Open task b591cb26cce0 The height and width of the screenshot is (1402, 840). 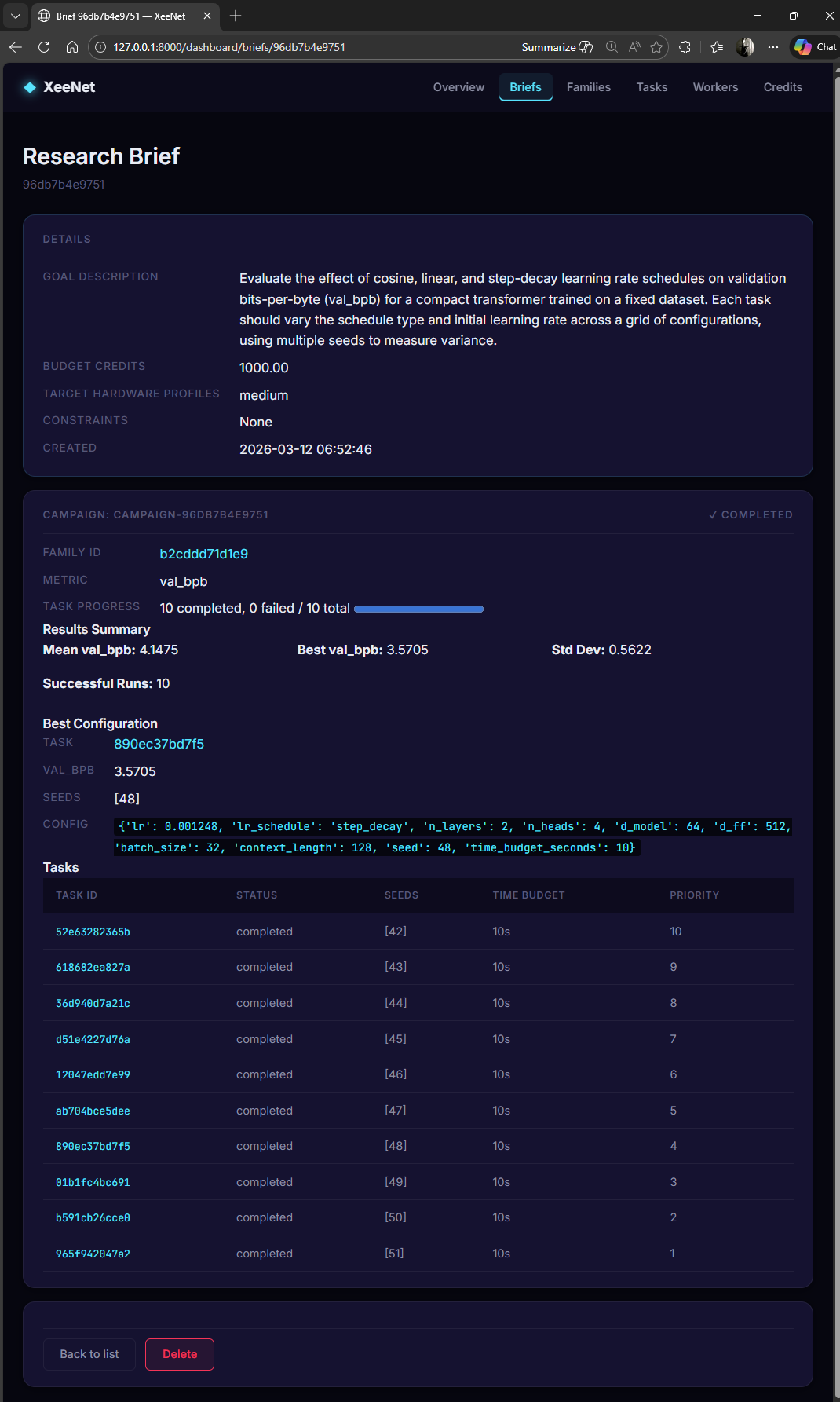click(x=93, y=1217)
